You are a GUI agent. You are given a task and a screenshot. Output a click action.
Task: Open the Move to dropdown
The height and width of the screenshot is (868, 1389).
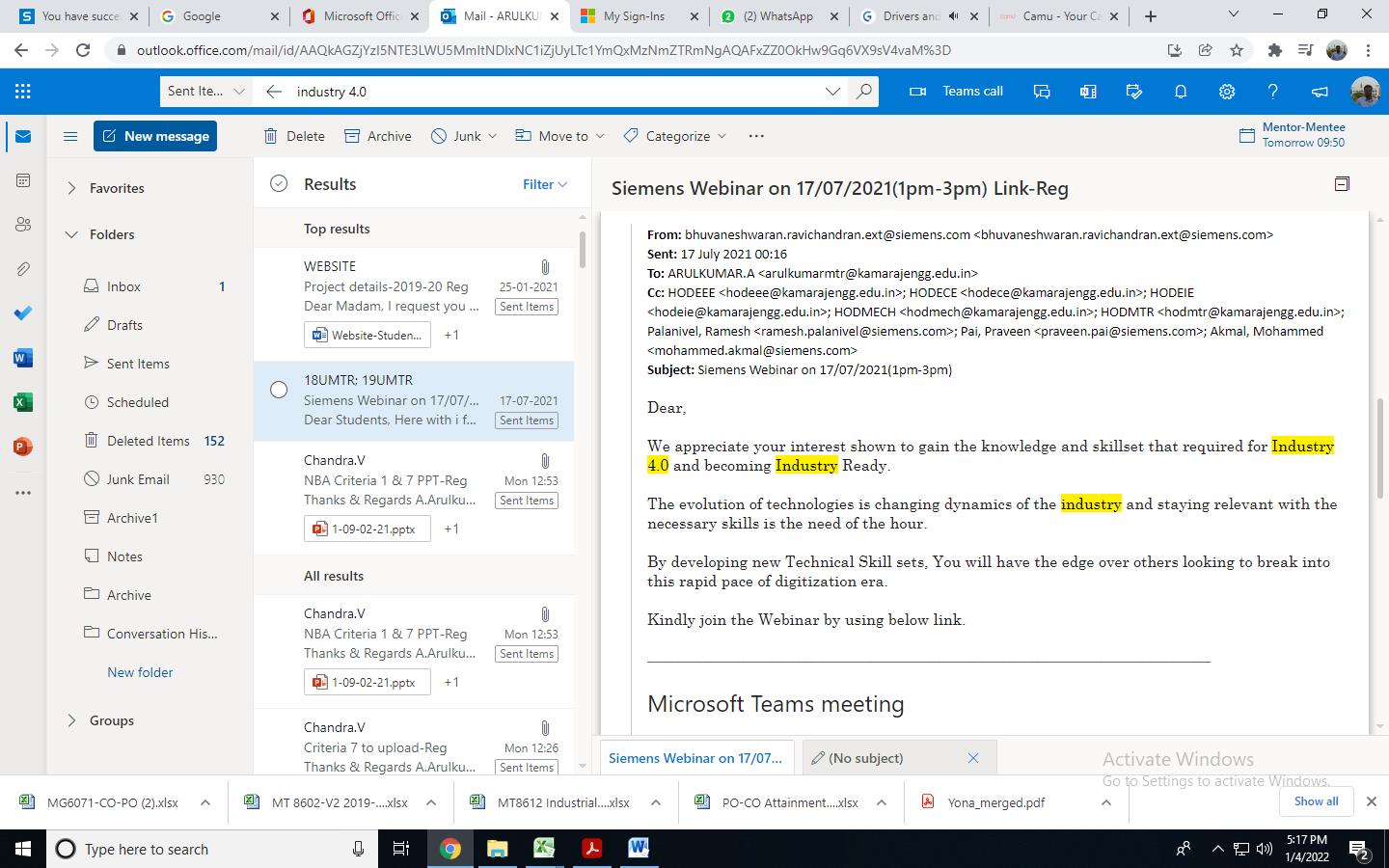click(560, 136)
